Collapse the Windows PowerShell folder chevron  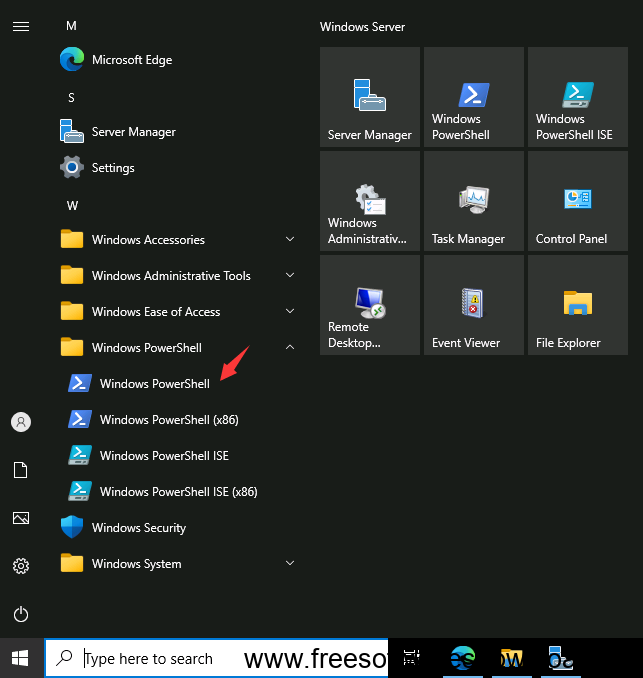[290, 347]
